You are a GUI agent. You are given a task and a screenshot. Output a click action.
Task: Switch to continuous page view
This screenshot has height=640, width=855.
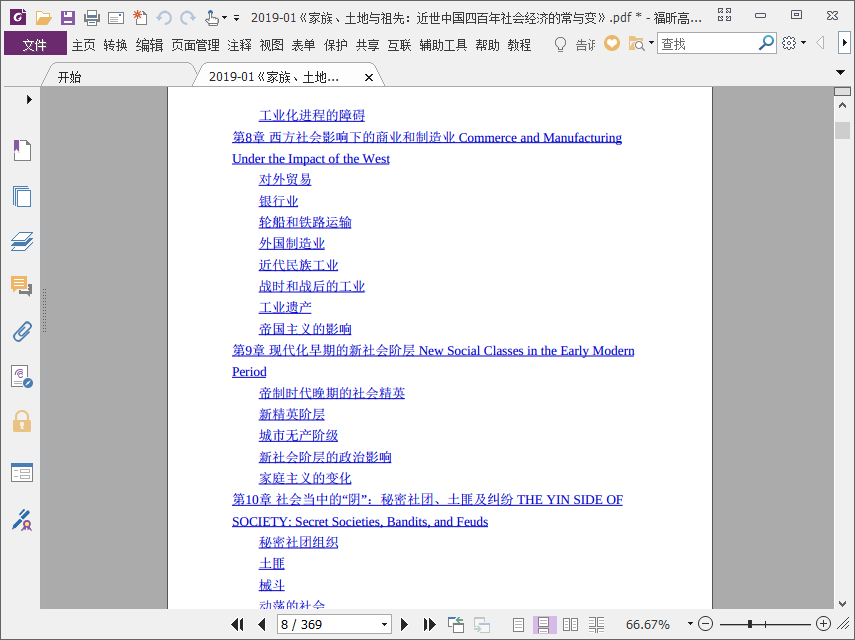[544, 625]
